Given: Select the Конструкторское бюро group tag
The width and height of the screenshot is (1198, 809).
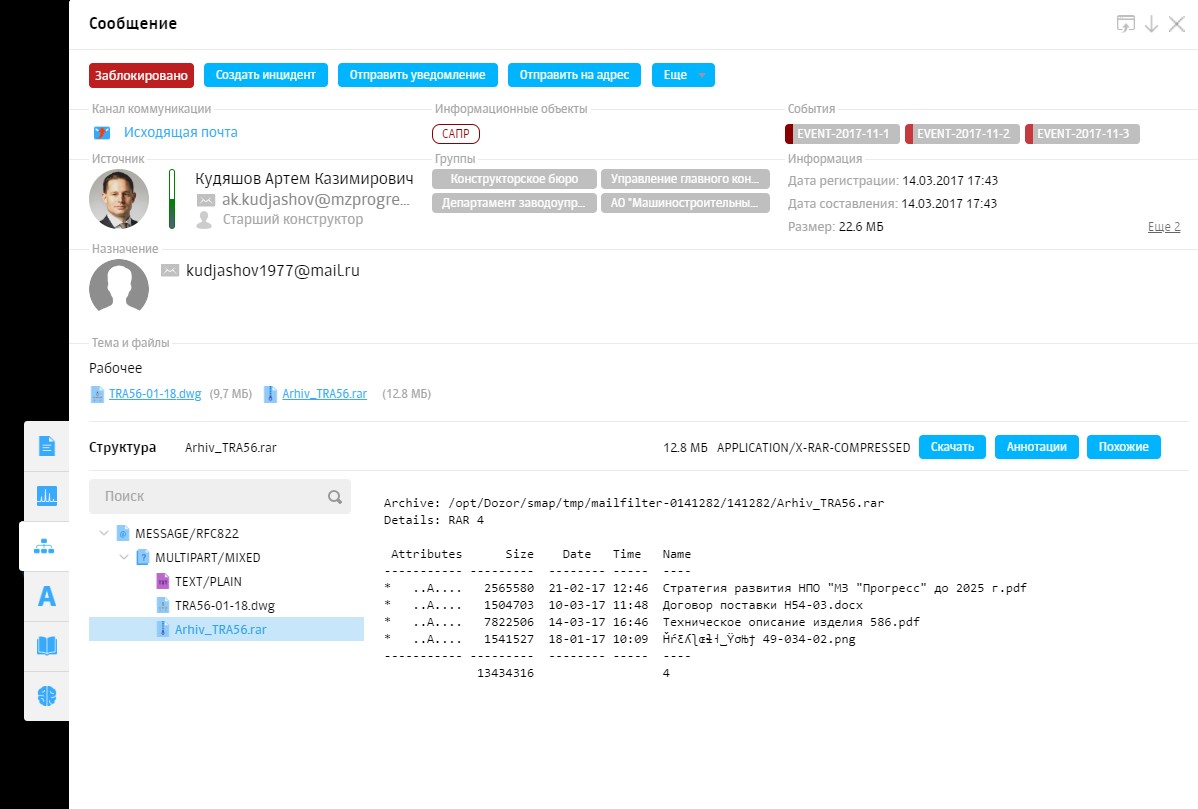Looking at the screenshot, I should (x=514, y=179).
